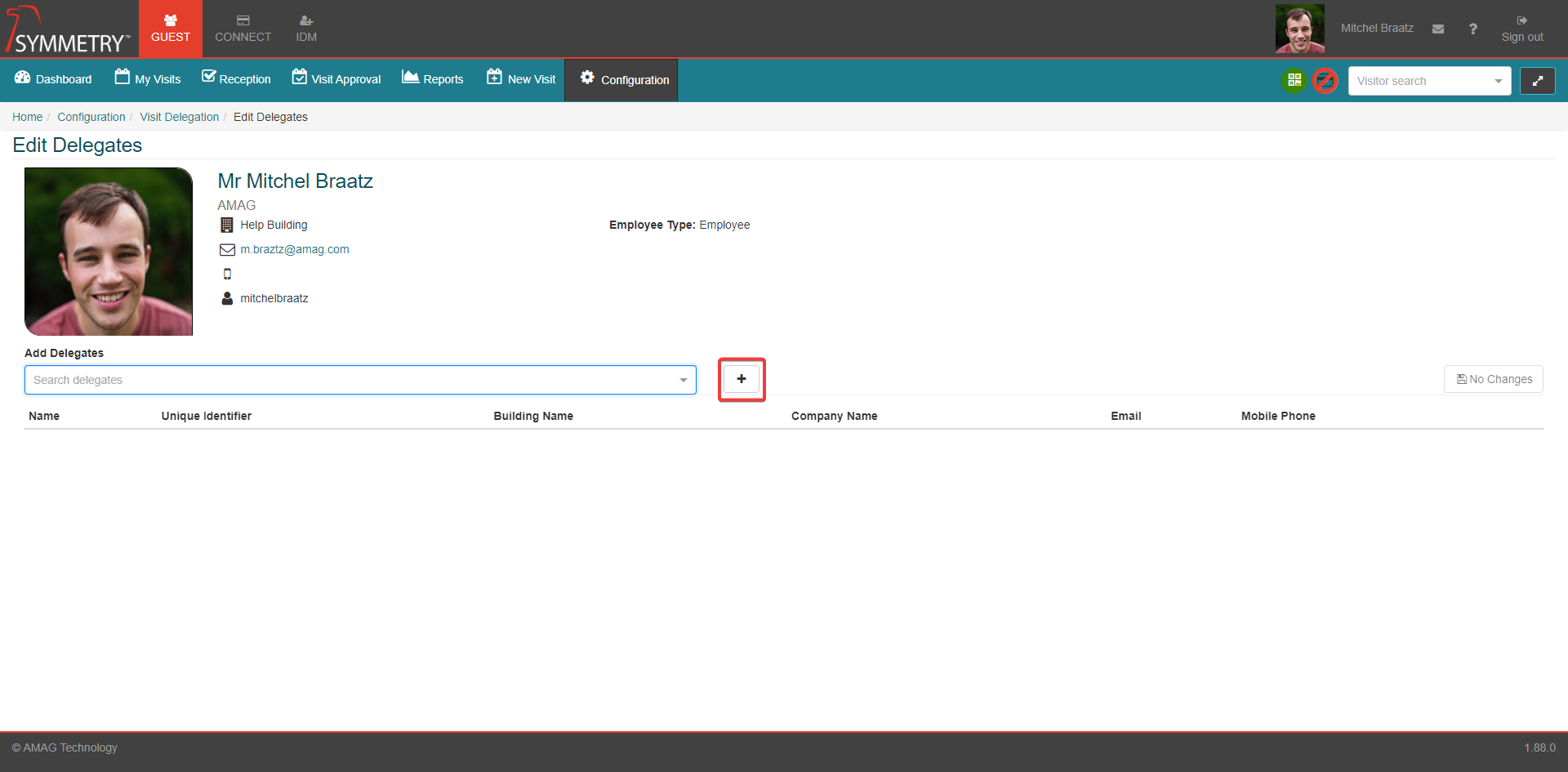Click the Symmetry logo
Viewport: 1568px width, 772px height.
[x=68, y=29]
